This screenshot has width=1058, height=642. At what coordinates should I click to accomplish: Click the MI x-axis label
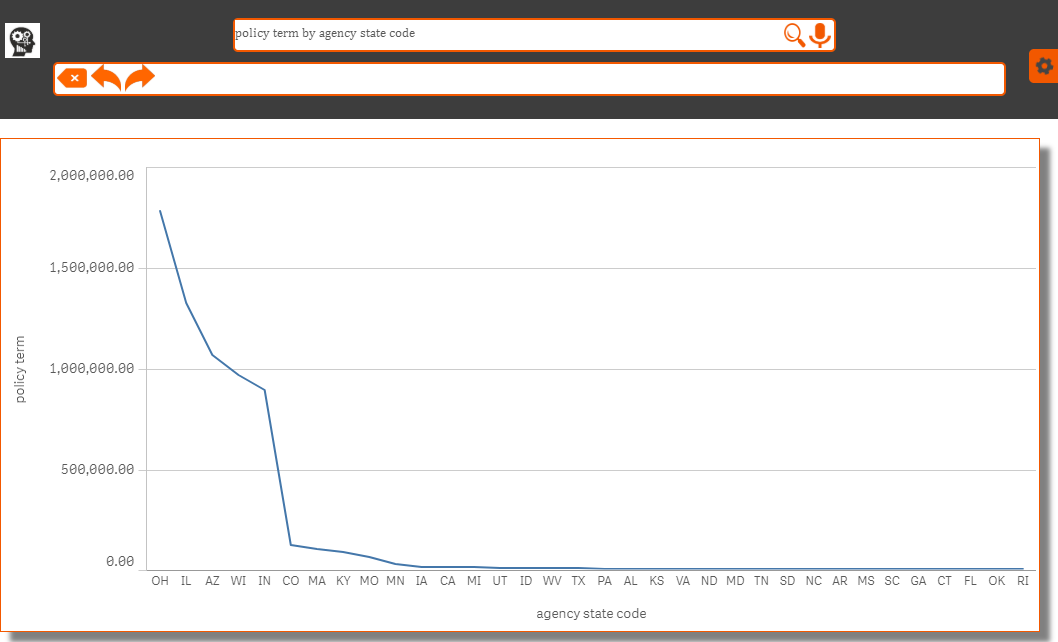[474, 581]
